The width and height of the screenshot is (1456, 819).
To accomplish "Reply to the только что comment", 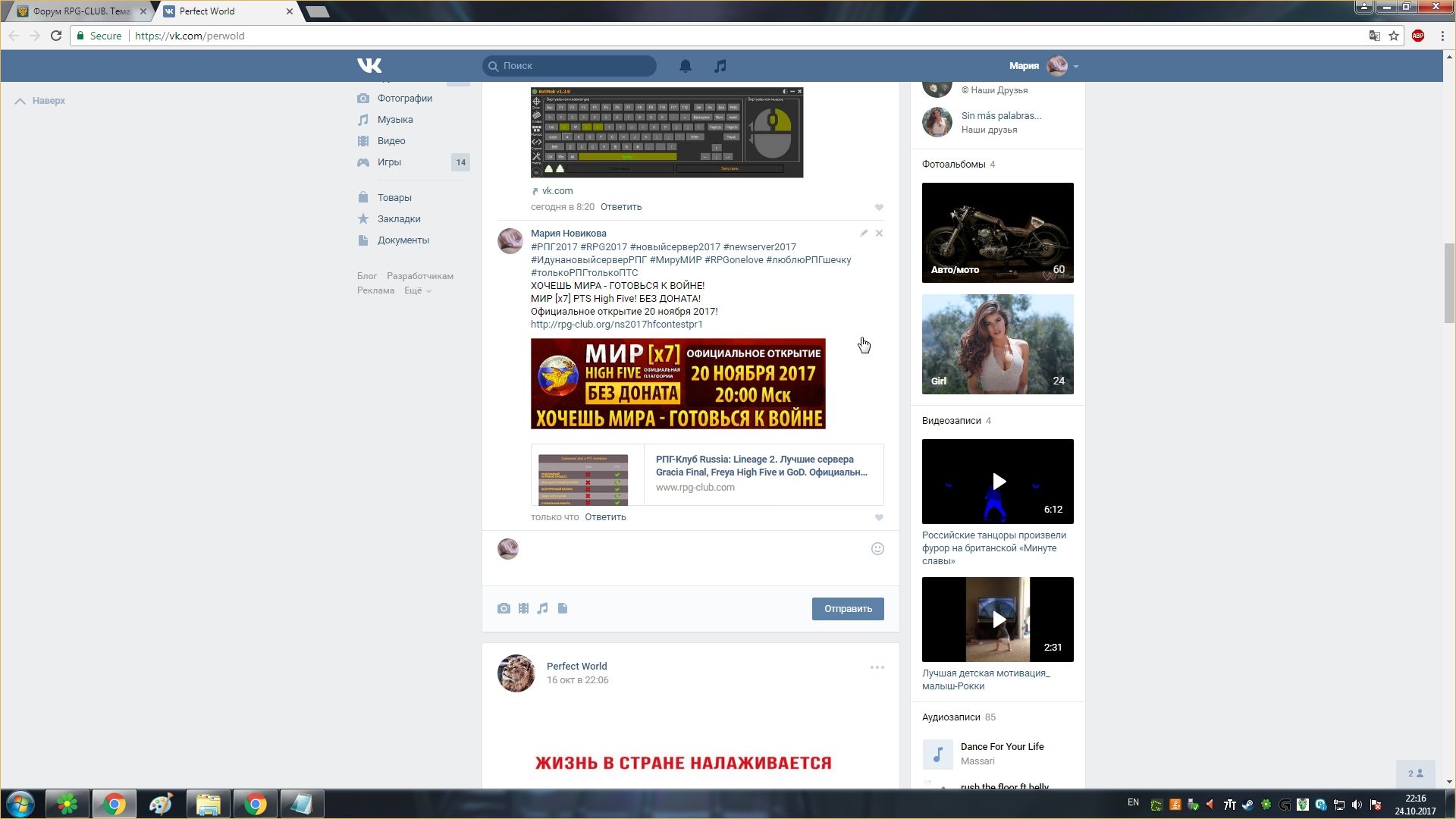I will tap(605, 517).
